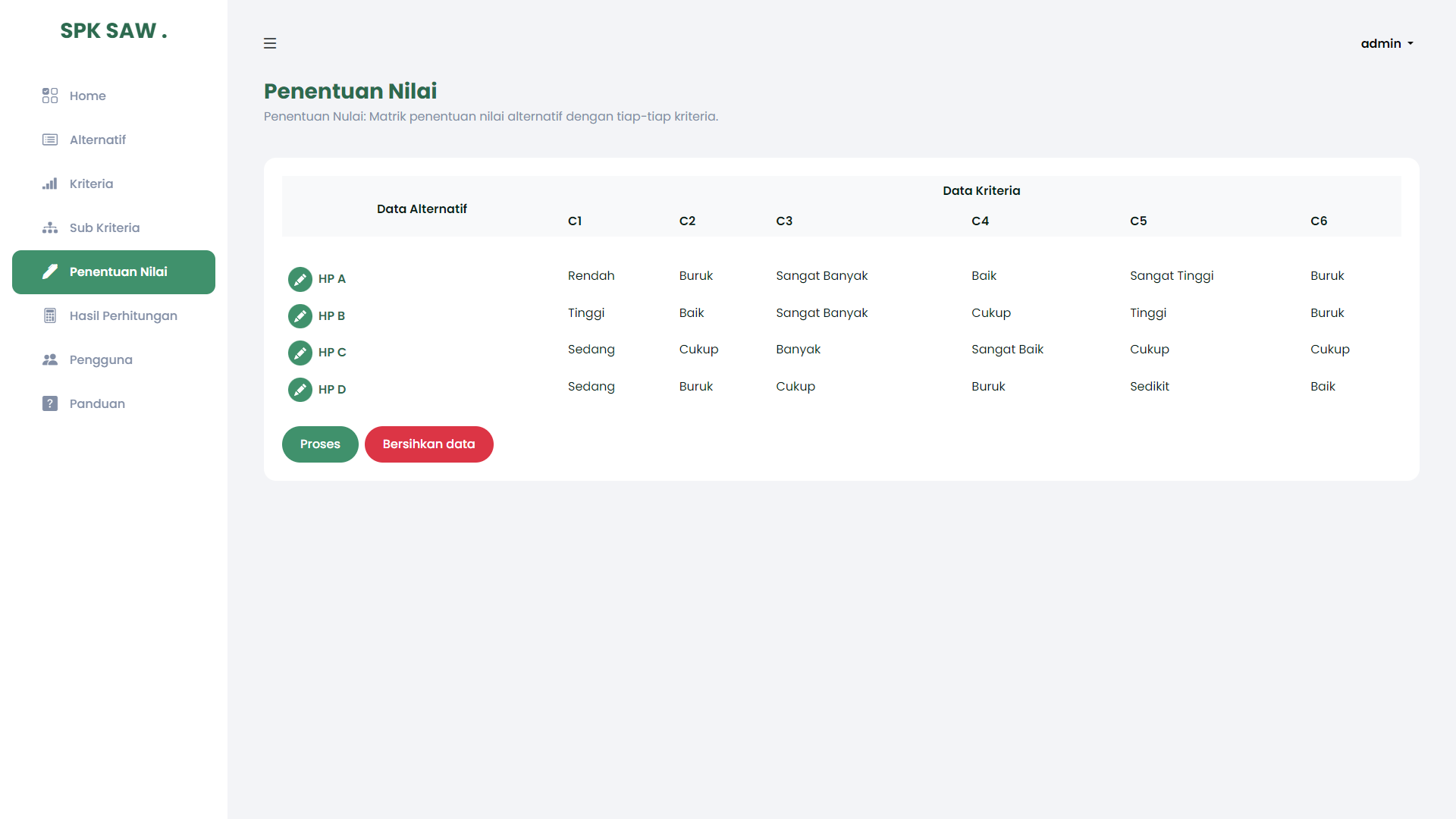Click the Bersihkan data button
Screen dimensions: 1456x819
(429, 444)
